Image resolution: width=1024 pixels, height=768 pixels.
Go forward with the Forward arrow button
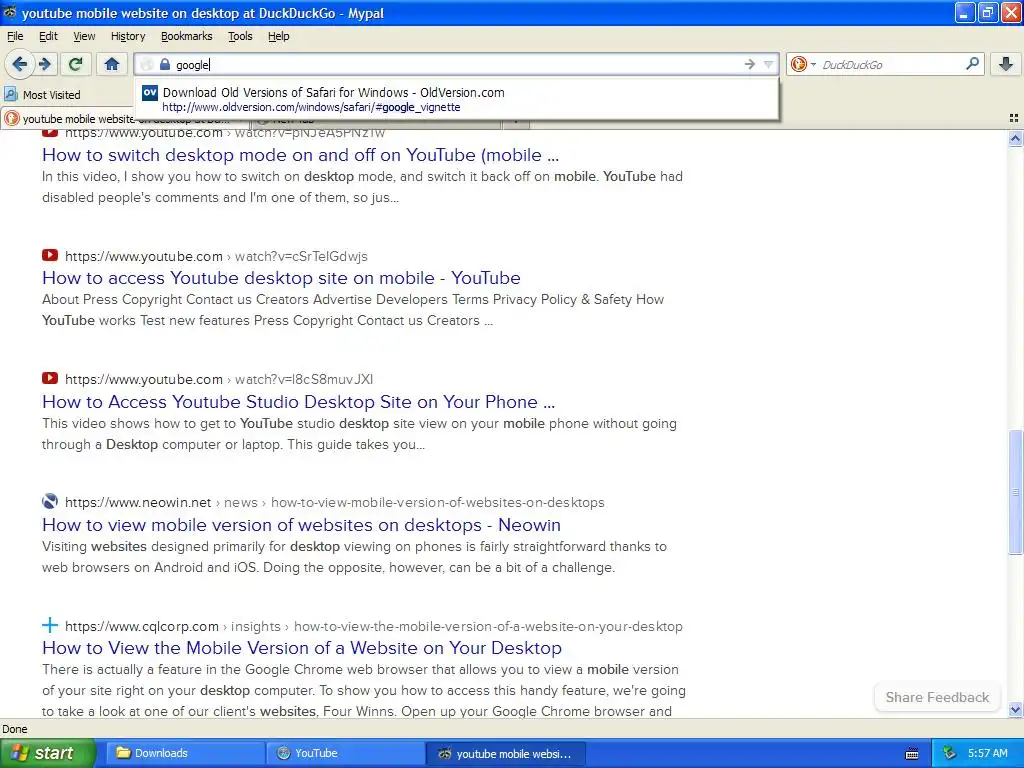[x=44, y=64]
